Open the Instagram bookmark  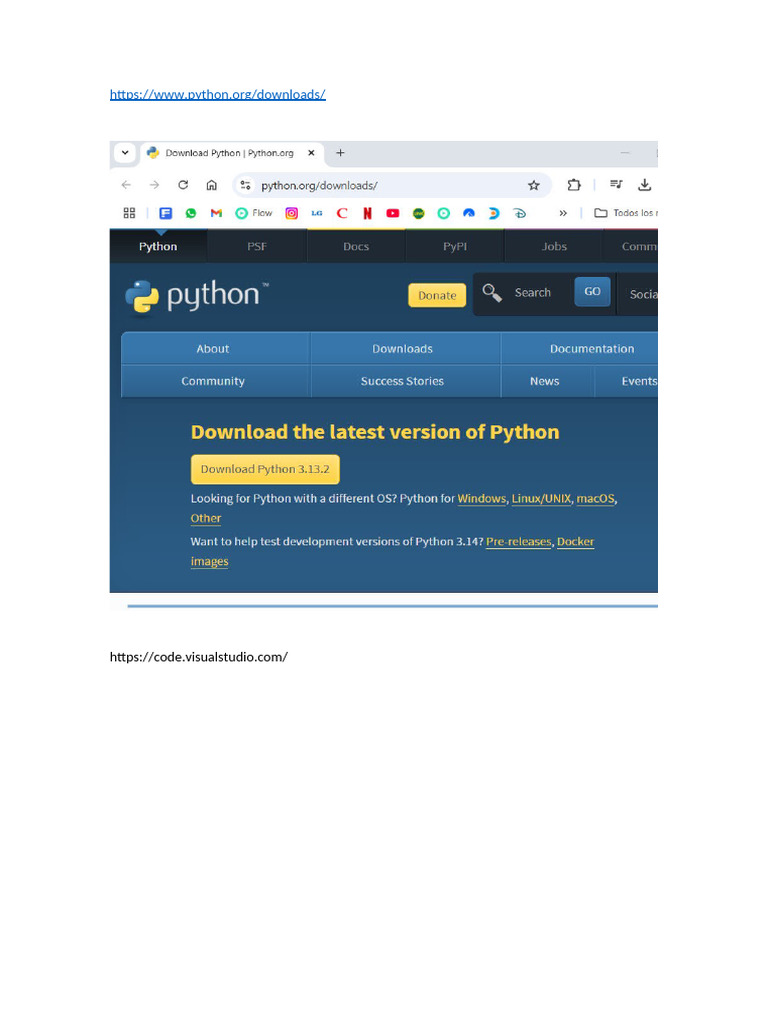click(292, 213)
